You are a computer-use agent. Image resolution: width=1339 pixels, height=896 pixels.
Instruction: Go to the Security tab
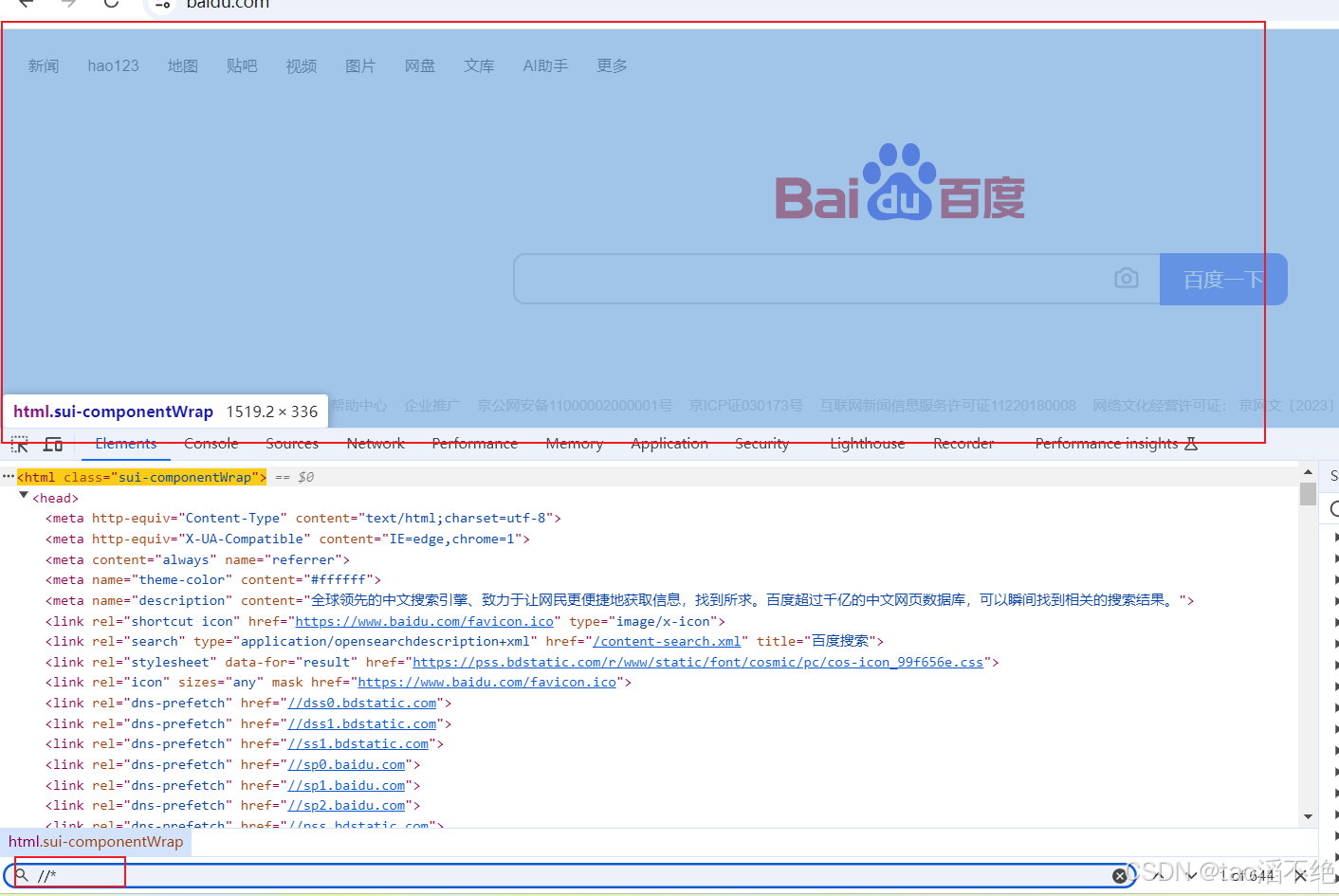pyautogui.click(x=762, y=444)
